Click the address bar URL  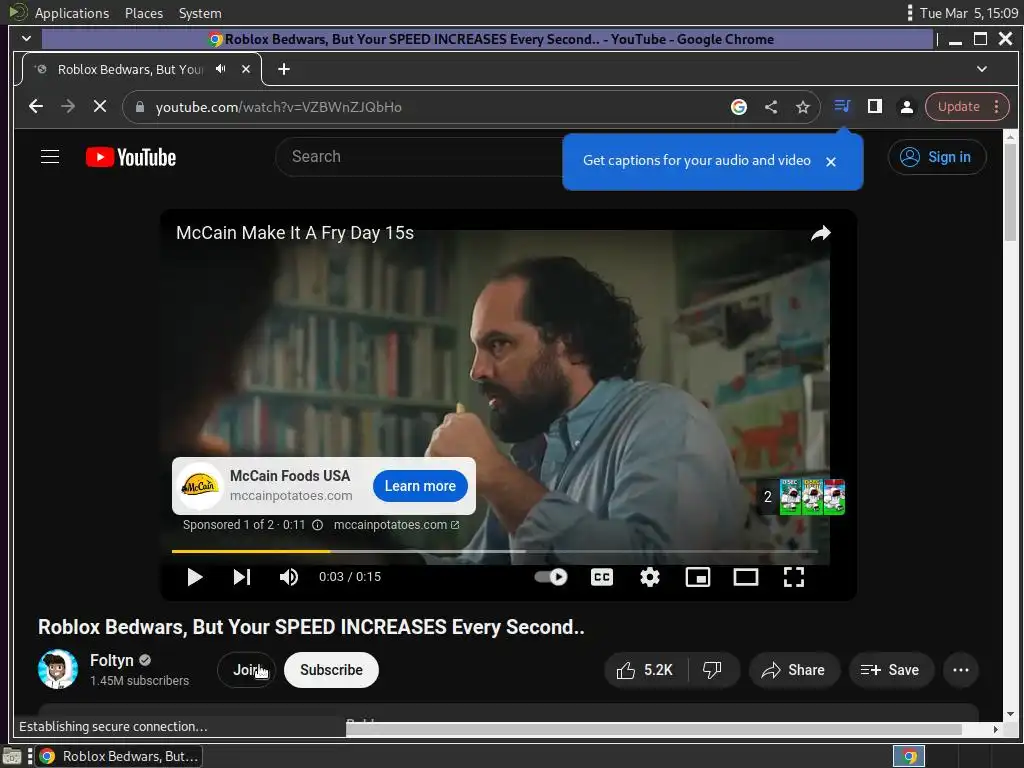[x=279, y=107]
